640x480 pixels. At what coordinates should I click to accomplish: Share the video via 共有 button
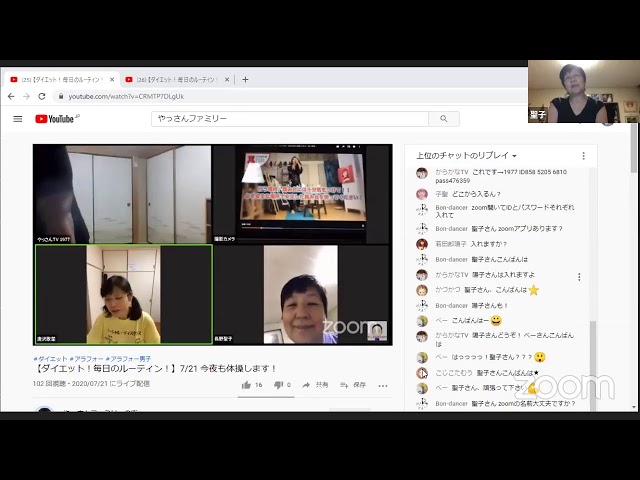click(315, 385)
